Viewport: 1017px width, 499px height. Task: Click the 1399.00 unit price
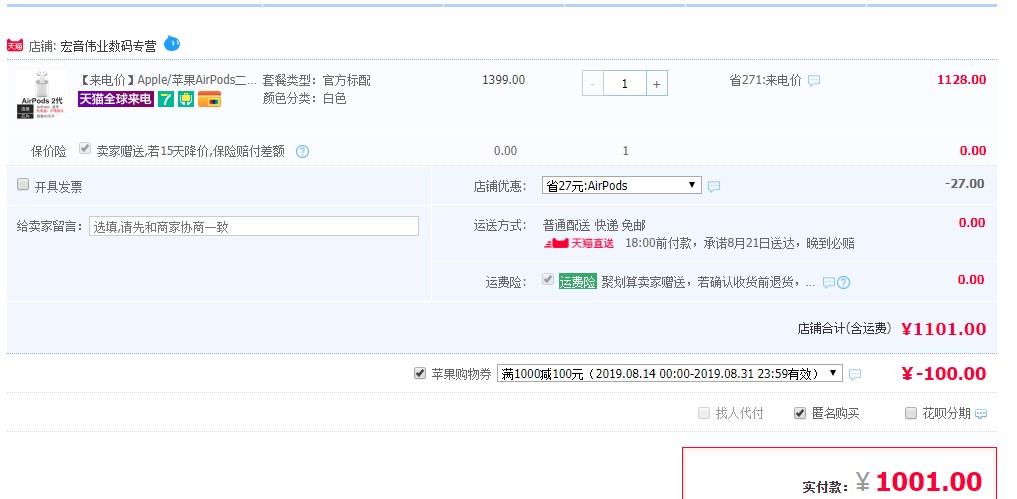503,80
